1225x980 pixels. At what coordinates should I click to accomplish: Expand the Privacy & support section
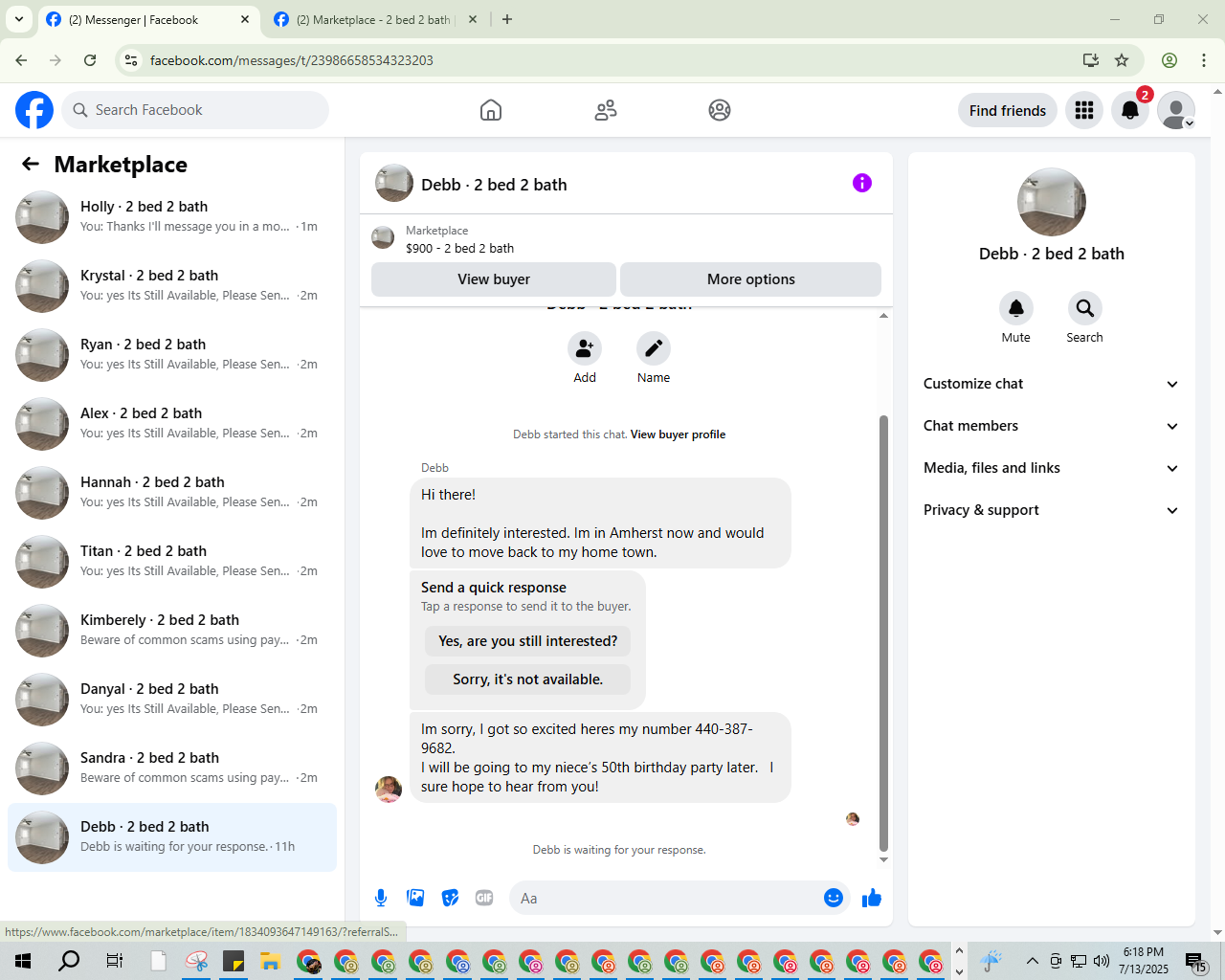[x=1052, y=510]
